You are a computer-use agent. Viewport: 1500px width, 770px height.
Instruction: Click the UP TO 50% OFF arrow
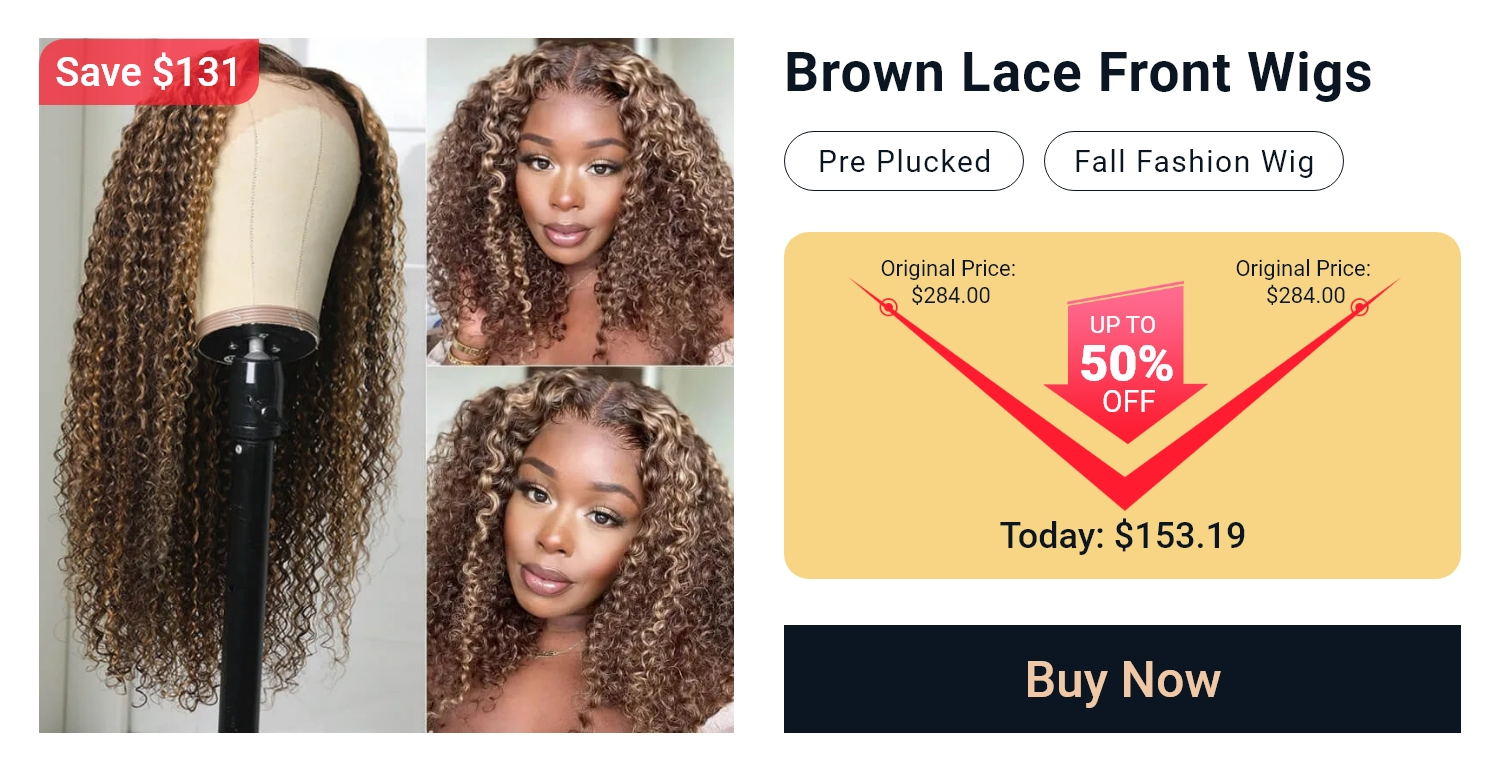[x=1125, y=362]
